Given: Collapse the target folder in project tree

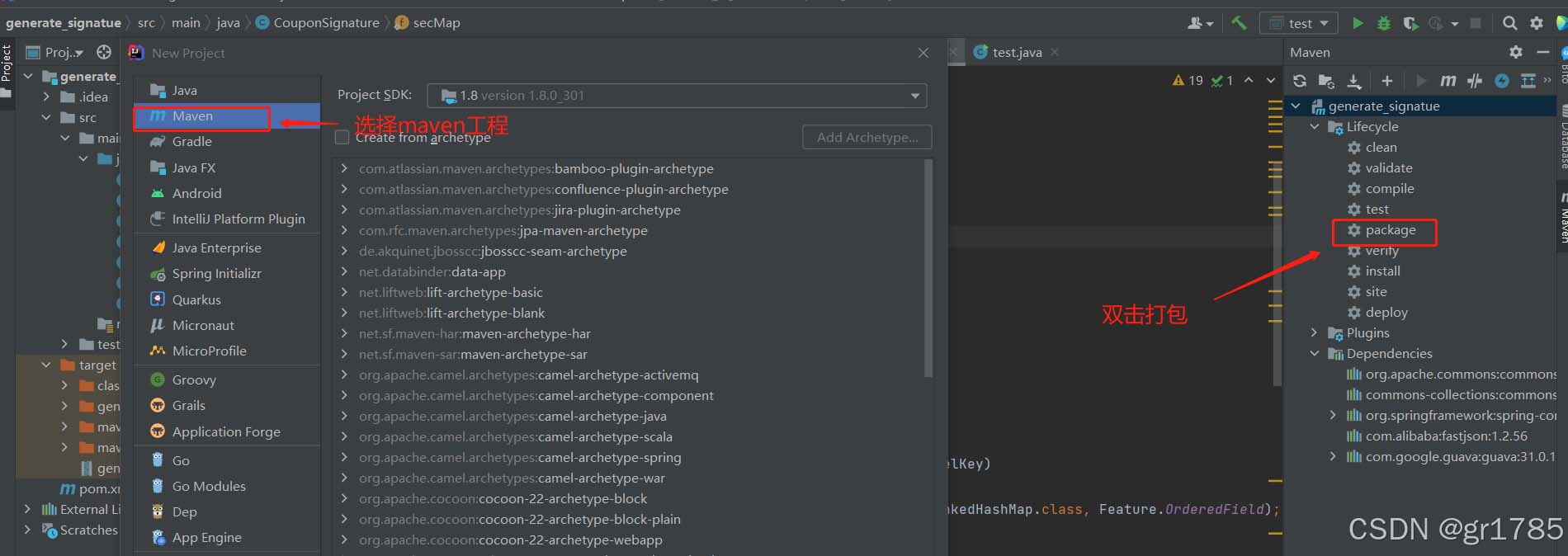Looking at the screenshot, I should 46,365.
